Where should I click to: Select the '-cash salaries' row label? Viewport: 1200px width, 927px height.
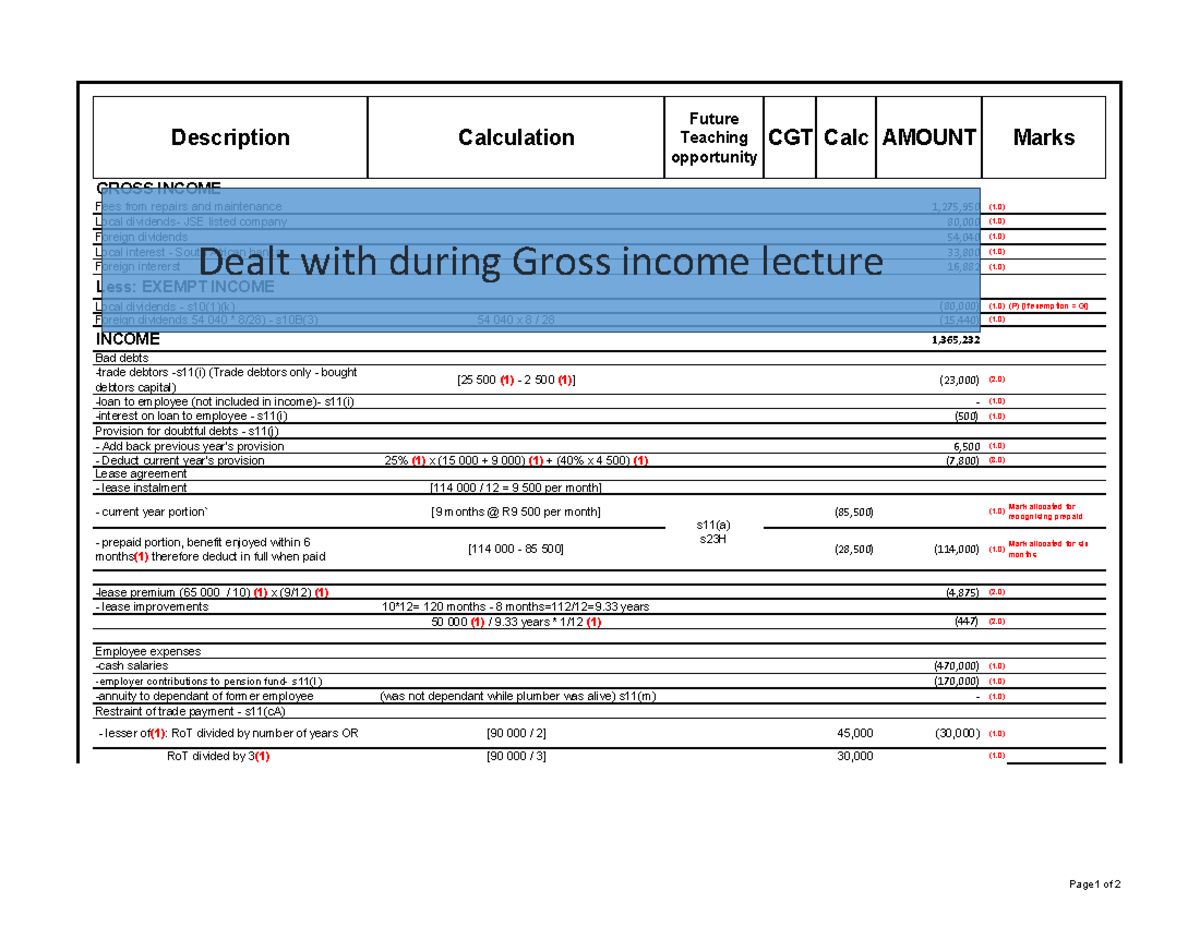coord(132,666)
